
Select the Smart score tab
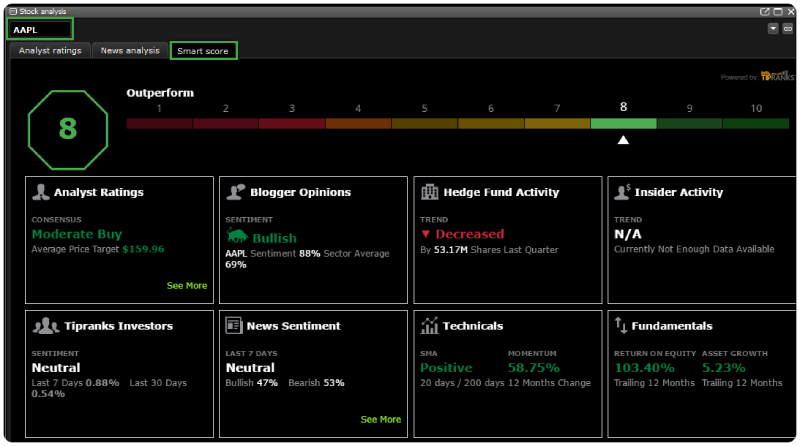(203, 51)
